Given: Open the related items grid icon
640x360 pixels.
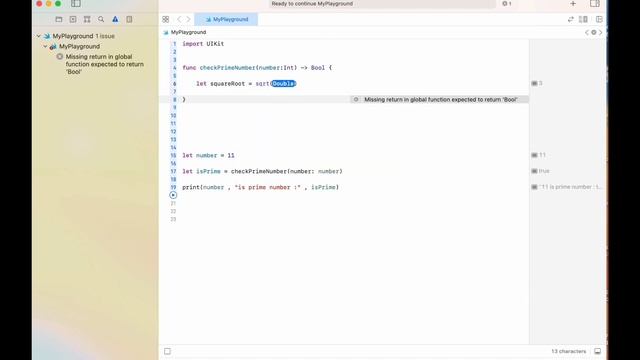Looking at the screenshot, I should click(166, 19).
